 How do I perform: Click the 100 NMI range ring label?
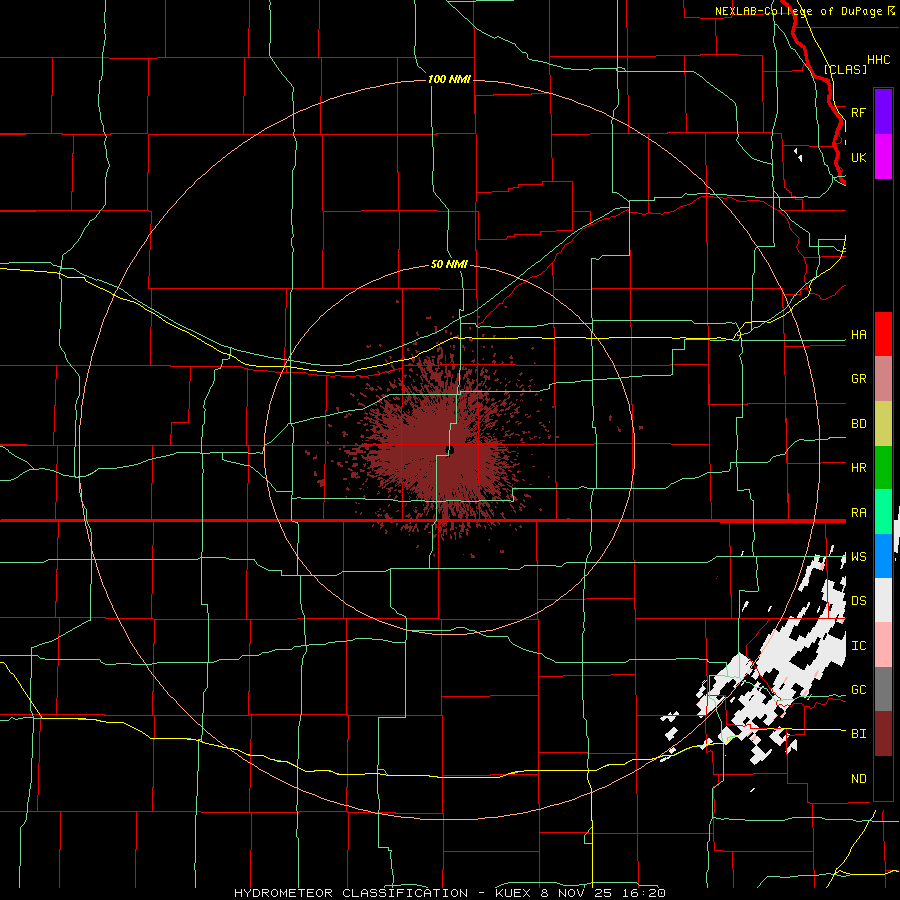449,79
